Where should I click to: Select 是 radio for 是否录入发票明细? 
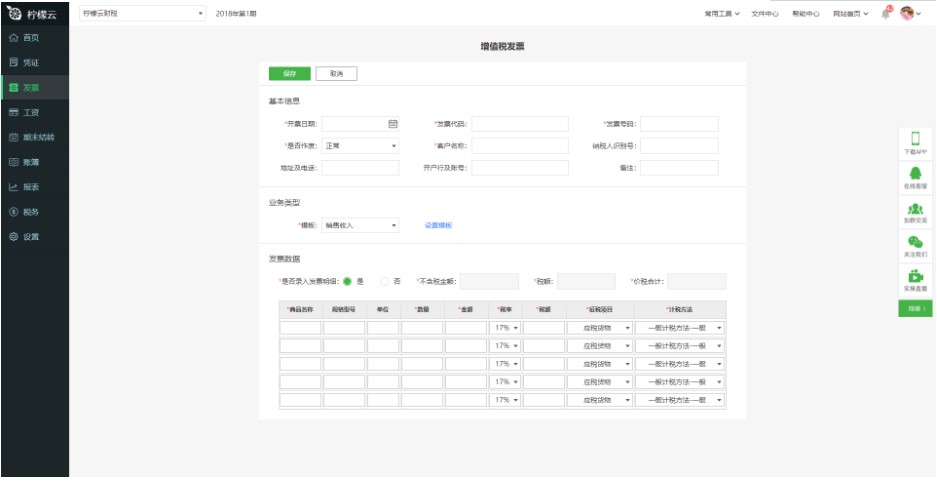point(348,282)
